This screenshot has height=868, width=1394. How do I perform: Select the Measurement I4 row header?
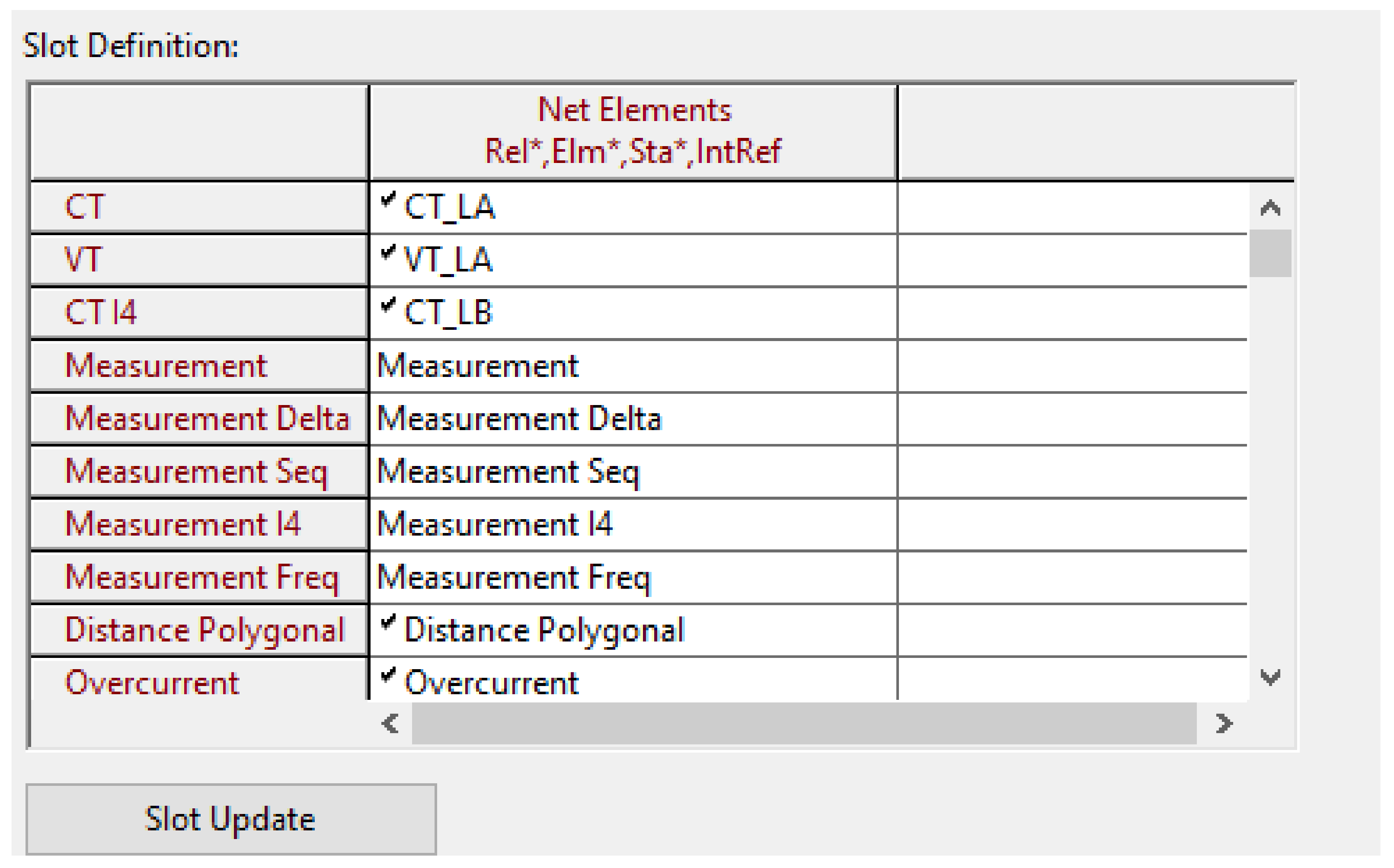click(x=198, y=524)
